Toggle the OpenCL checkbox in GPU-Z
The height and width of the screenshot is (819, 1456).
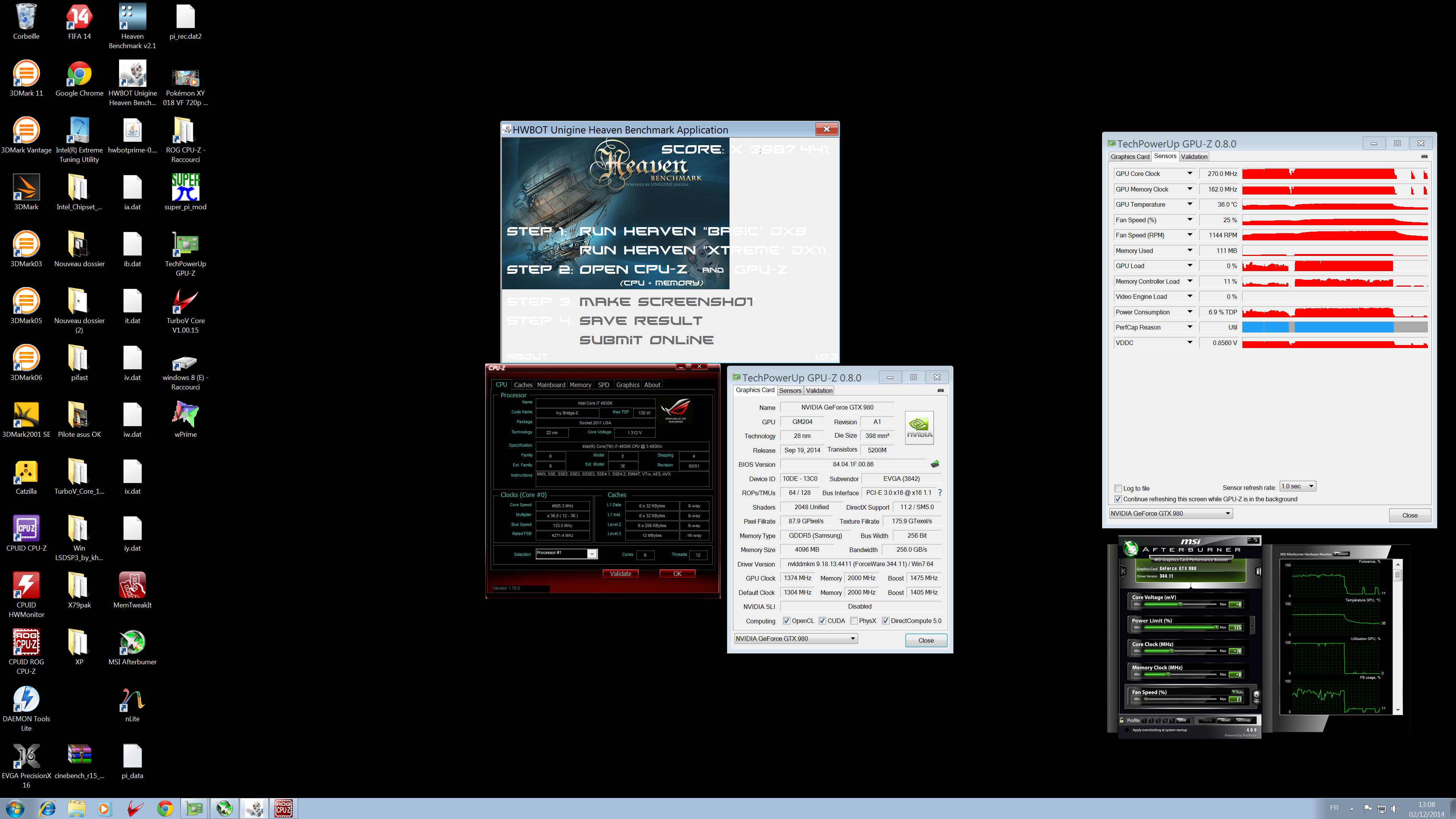pyautogui.click(x=786, y=621)
